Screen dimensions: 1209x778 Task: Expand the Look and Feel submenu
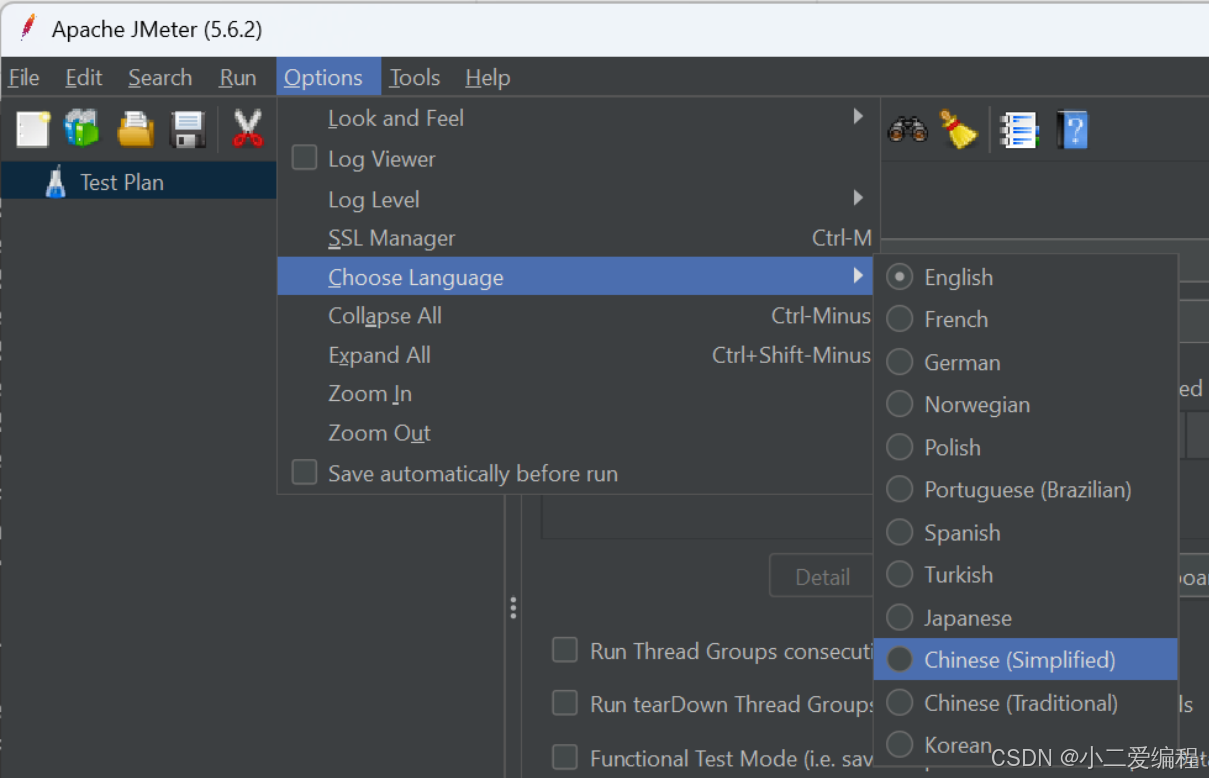(578, 118)
